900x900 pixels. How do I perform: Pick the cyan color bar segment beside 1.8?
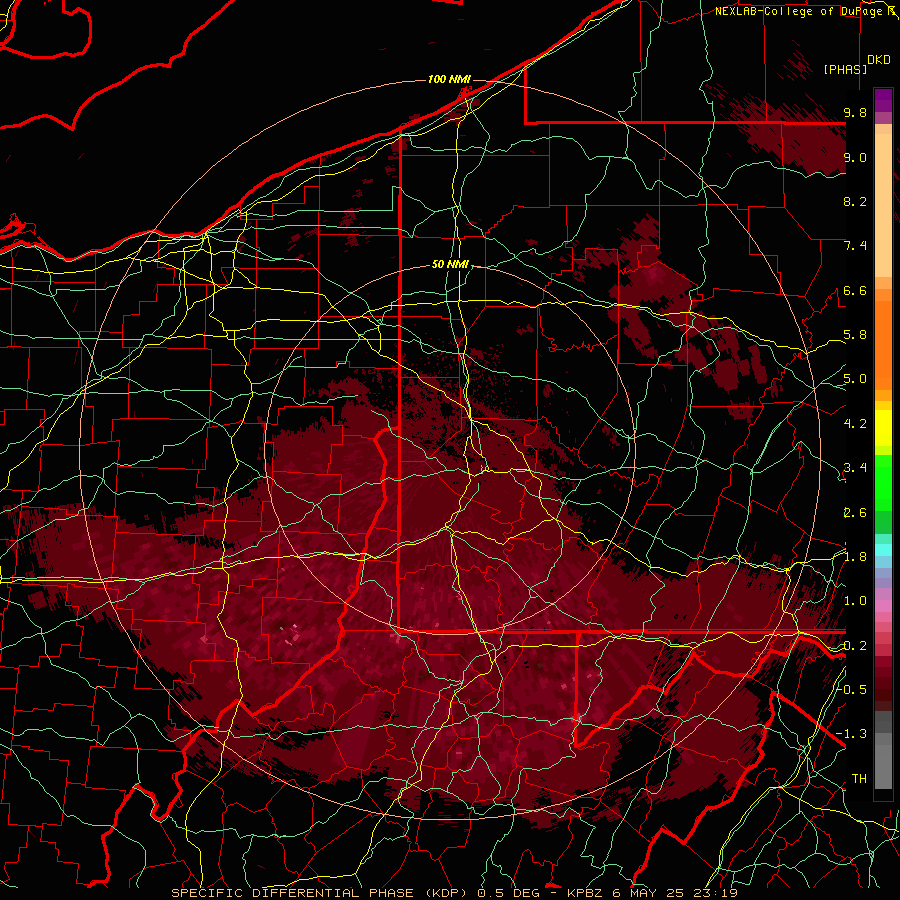(x=883, y=550)
